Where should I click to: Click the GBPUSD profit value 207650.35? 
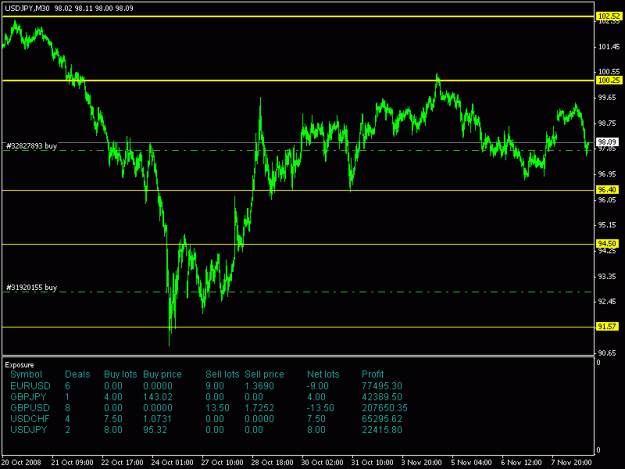tap(385, 408)
